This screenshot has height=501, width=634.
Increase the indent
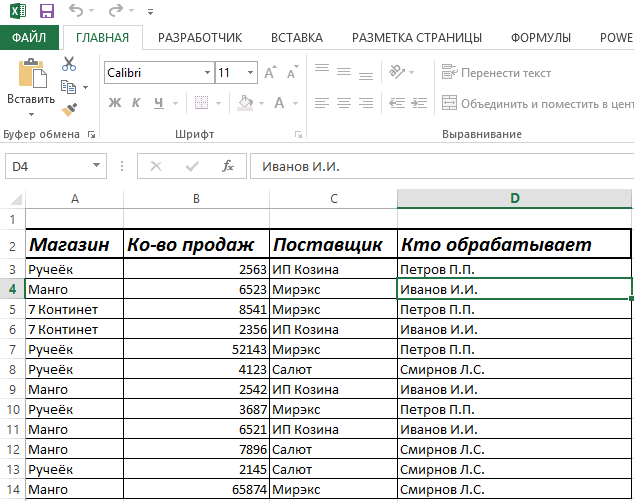[419, 103]
